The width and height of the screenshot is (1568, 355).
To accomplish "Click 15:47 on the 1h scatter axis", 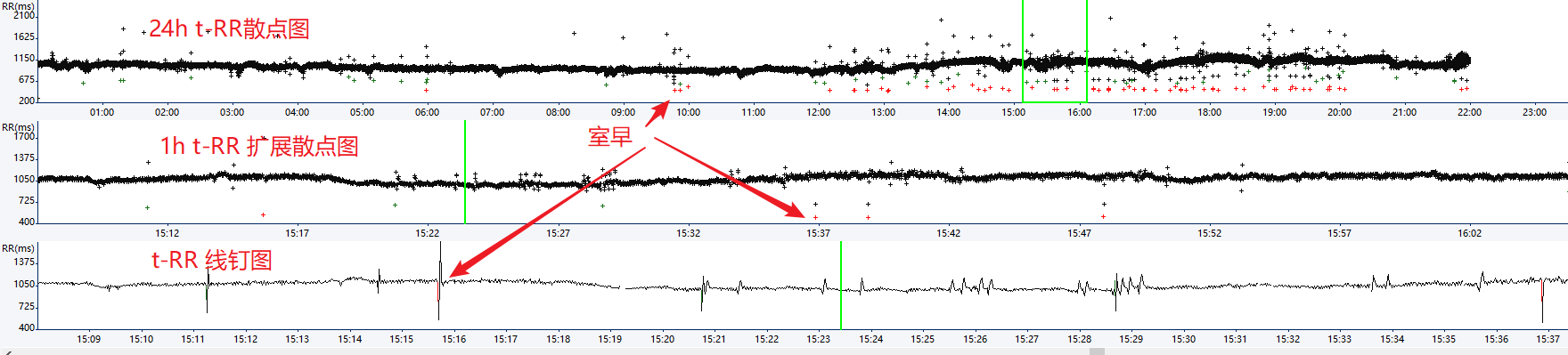I will [x=1080, y=233].
